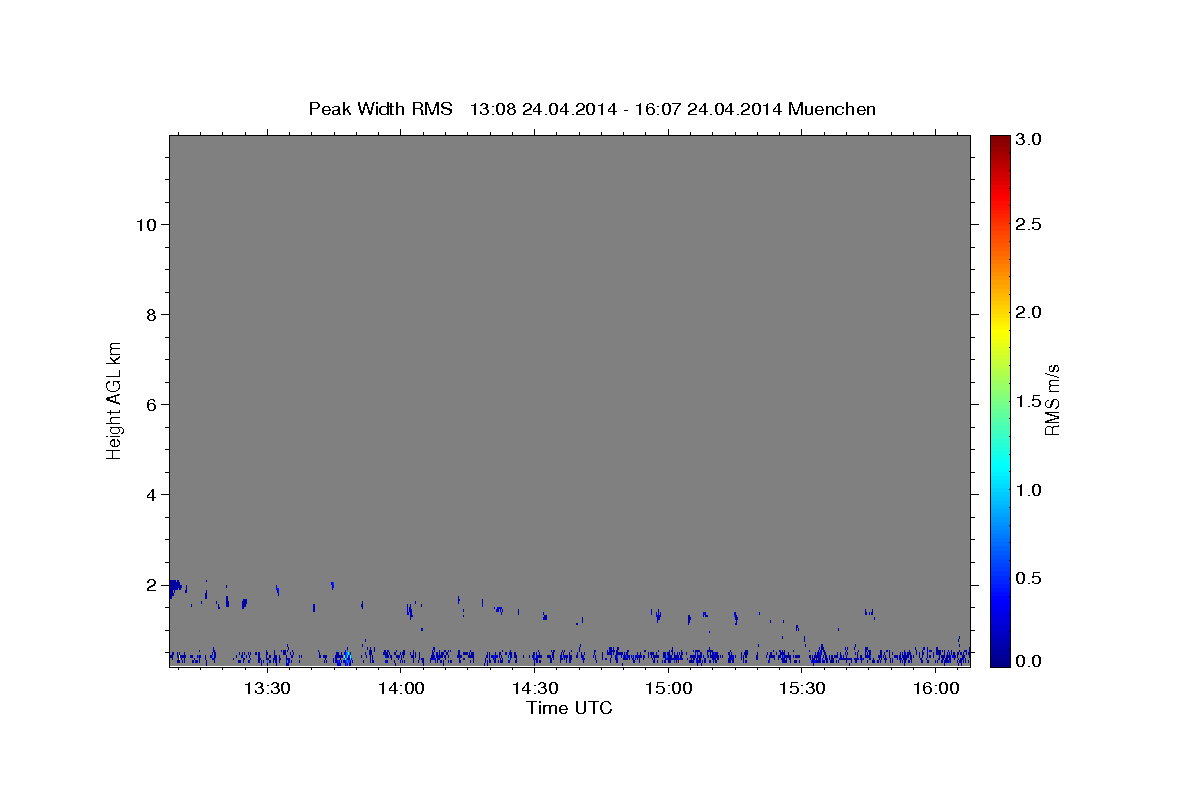
Task: Click the 'RMS m/s' colorbar label
Action: [x=1052, y=400]
